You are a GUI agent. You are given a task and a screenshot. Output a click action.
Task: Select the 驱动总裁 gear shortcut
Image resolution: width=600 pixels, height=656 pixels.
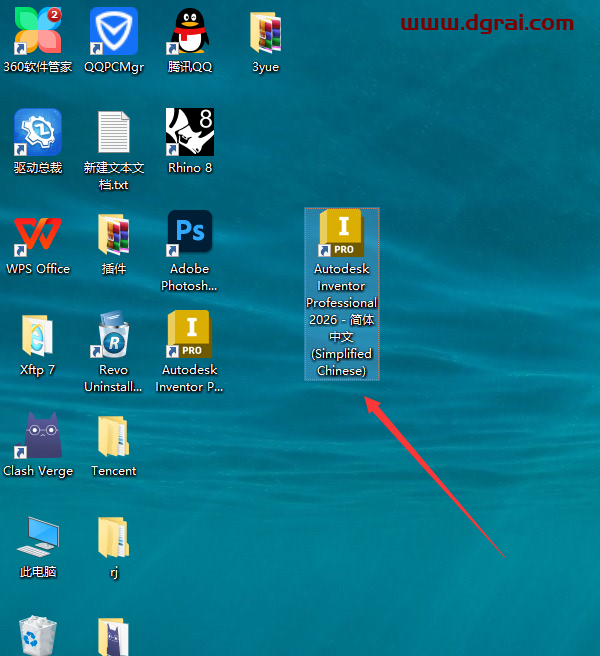38,132
